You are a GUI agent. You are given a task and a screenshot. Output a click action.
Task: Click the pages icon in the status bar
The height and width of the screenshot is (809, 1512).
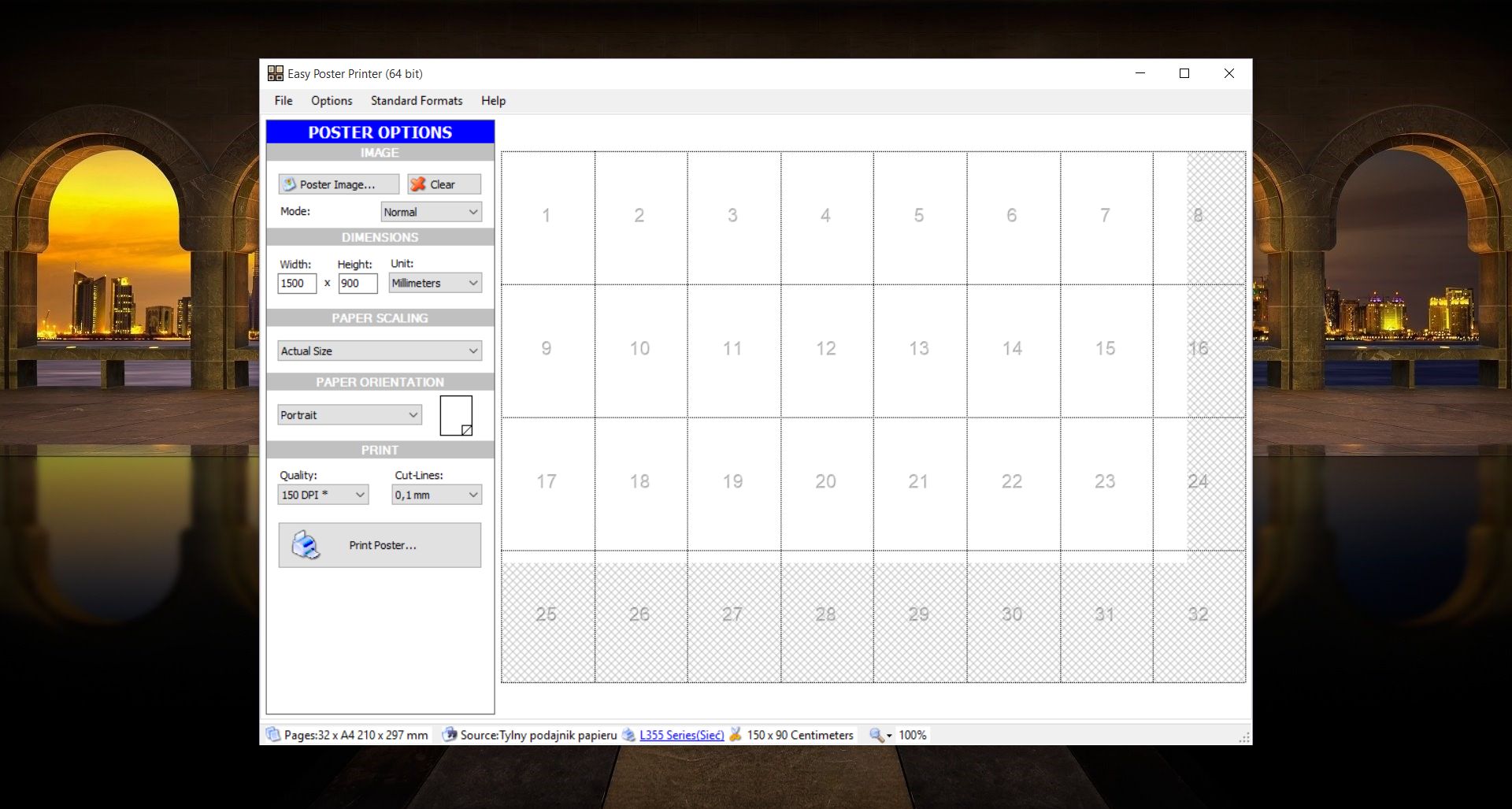click(273, 734)
